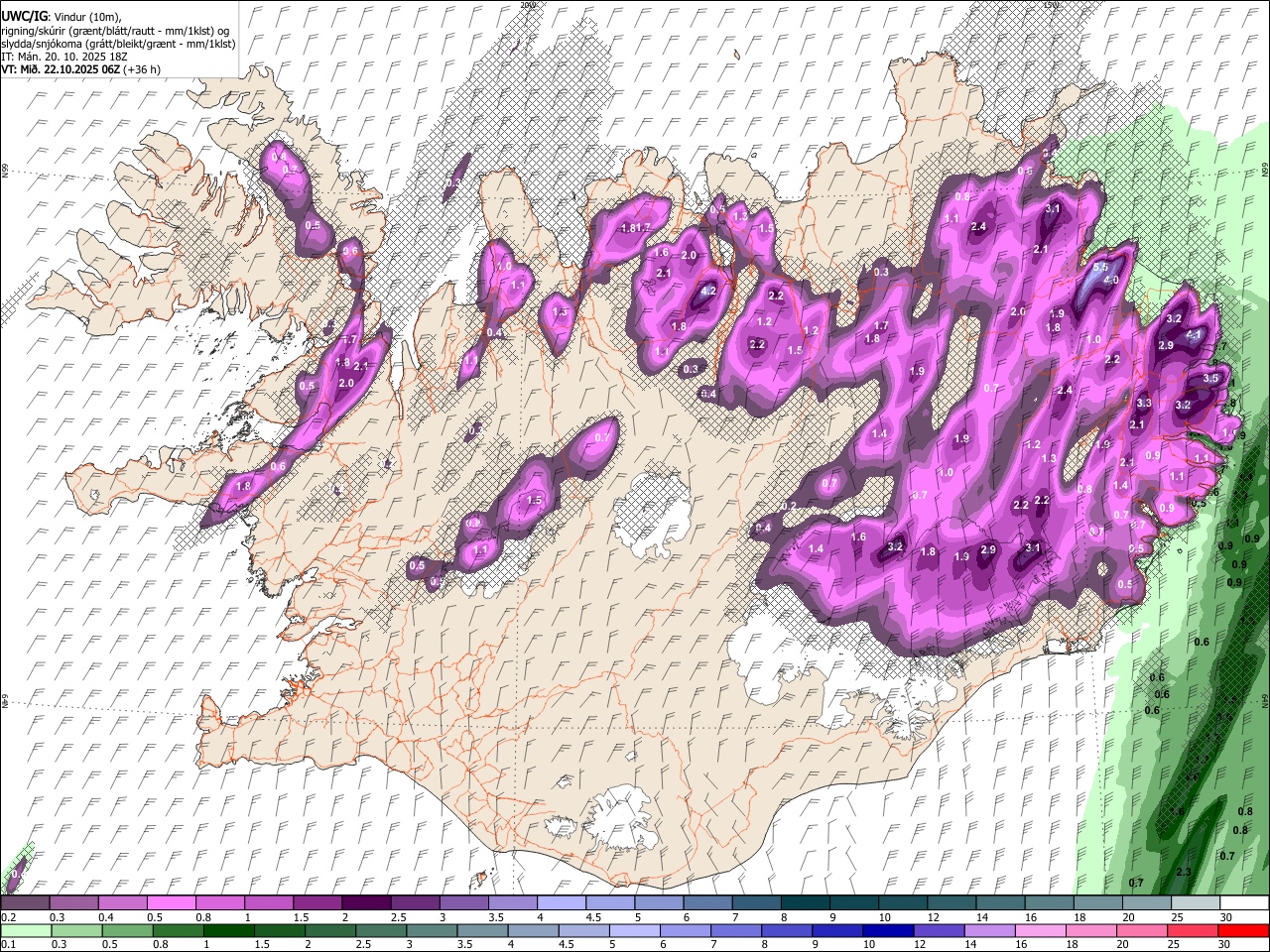
Task: Pick the 25–30 light gray snow scale swatch
Action: 1196,903
